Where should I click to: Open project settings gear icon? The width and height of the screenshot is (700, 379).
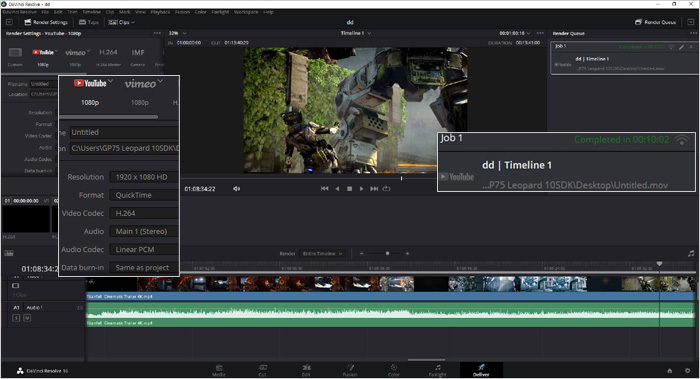pos(688,371)
